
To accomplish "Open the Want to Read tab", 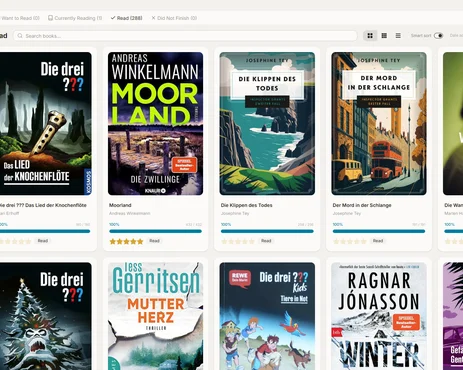I will [19, 18].
